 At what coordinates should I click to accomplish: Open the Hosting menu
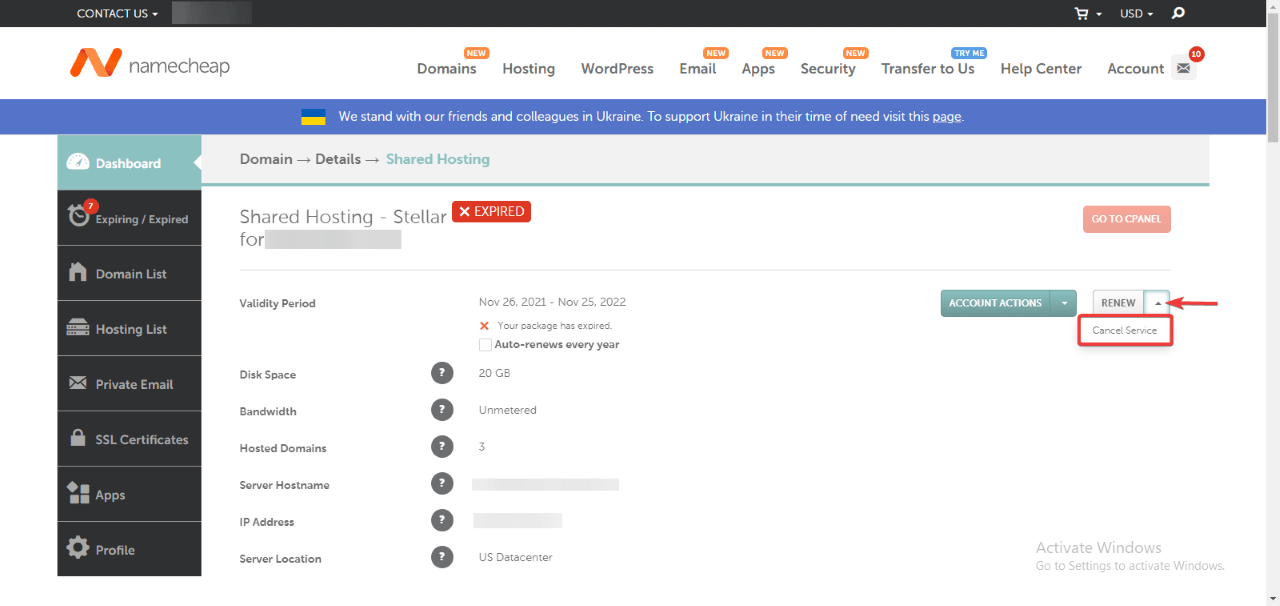tap(529, 69)
